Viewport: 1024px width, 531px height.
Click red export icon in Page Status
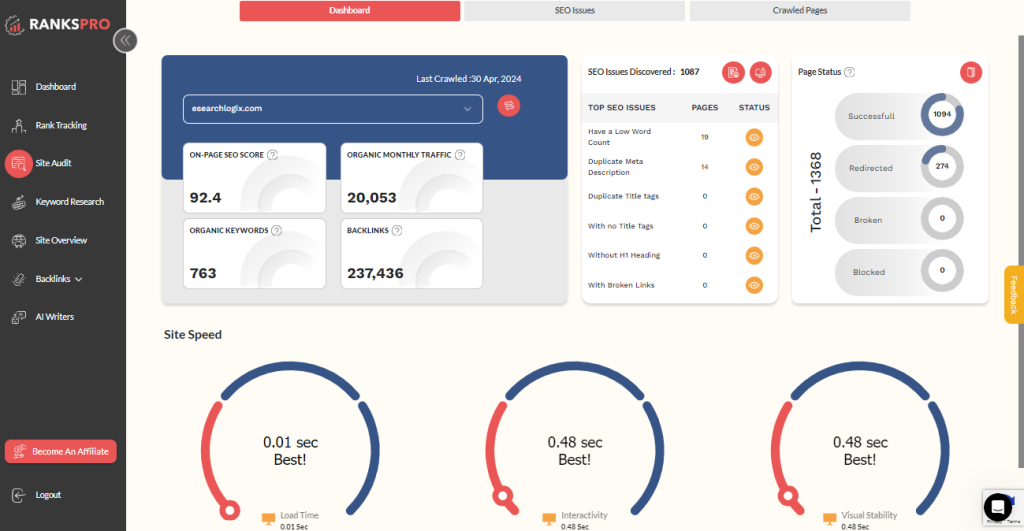click(x=971, y=72)
